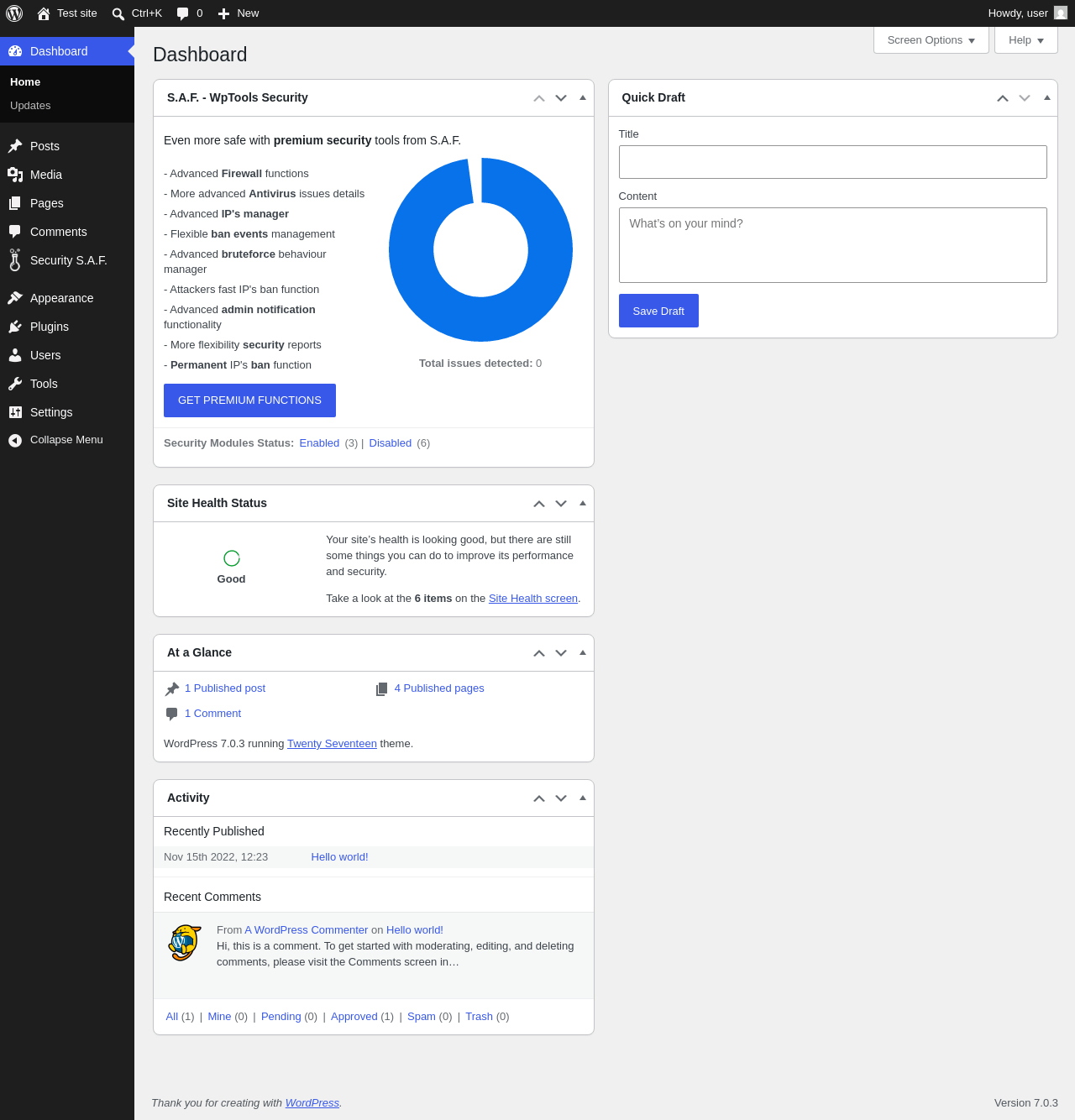This screenshot has height=1120, width=1075.
Task: Open the Enabled security modules link
Action: coord(319,443)
